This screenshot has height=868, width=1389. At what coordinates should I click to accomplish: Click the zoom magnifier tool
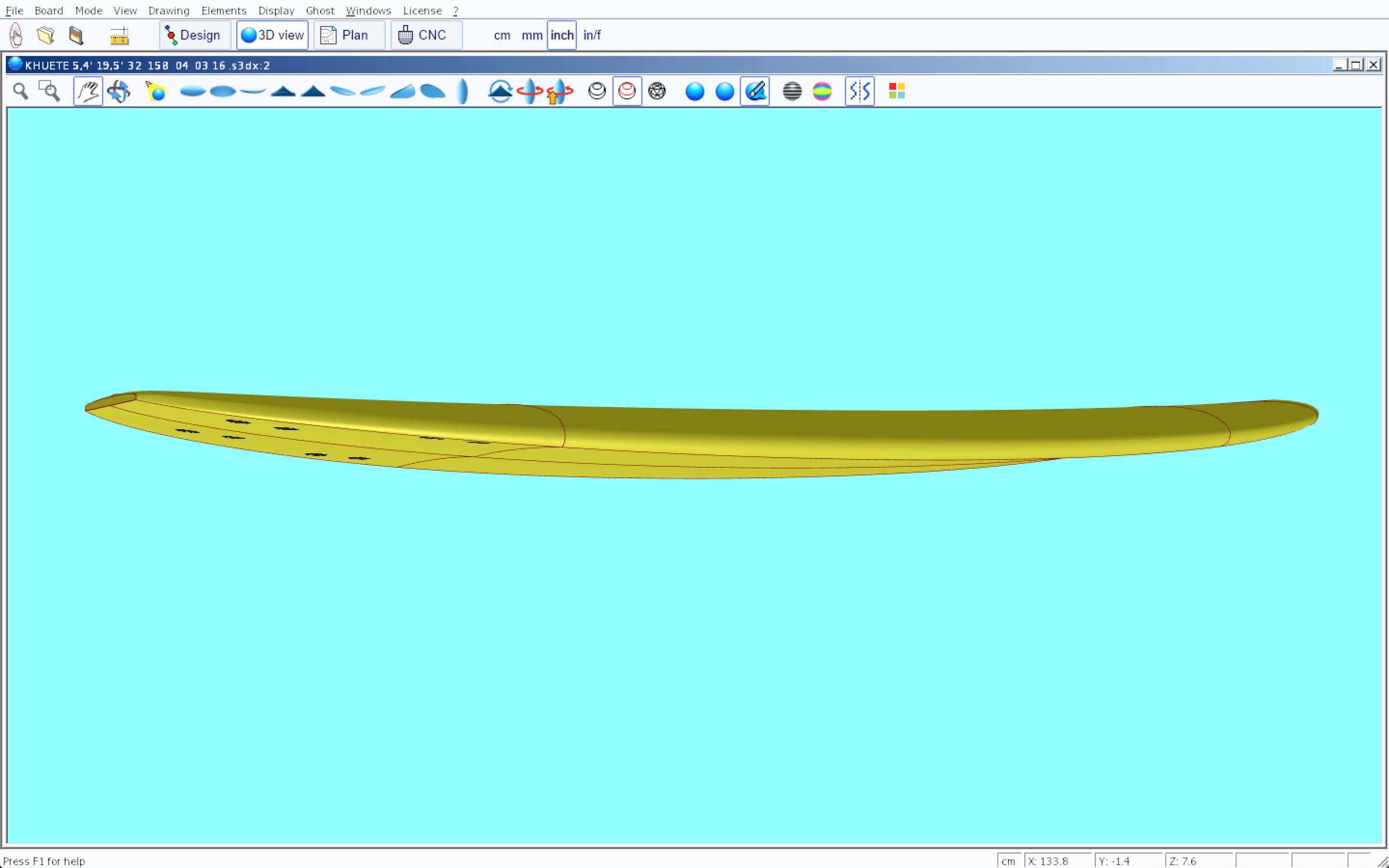coord(21,91)
